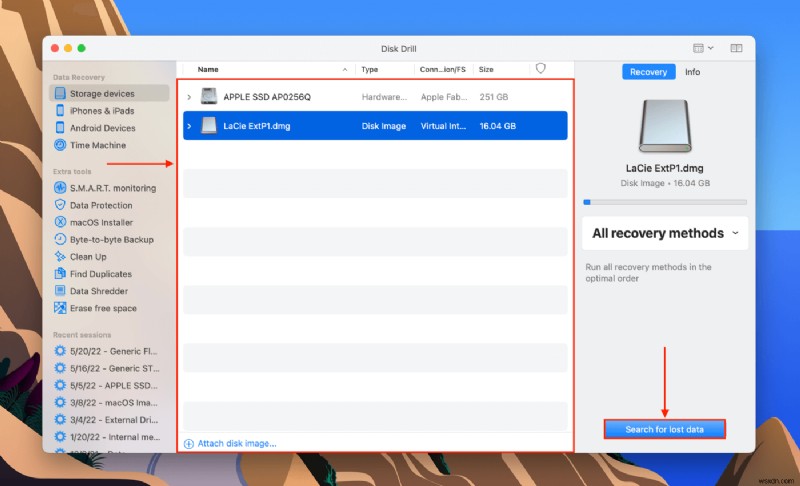Open 1/20/22 Internal me... session

click(114, 437)
